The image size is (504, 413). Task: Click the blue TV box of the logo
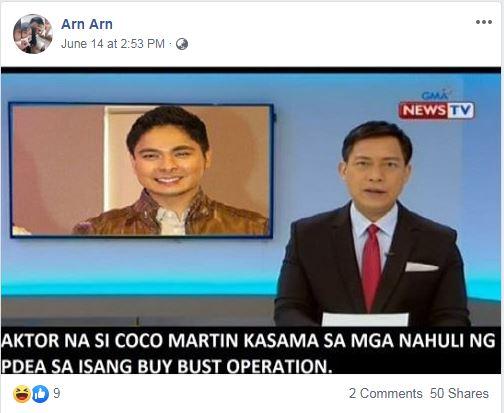(x=460, y=110)
